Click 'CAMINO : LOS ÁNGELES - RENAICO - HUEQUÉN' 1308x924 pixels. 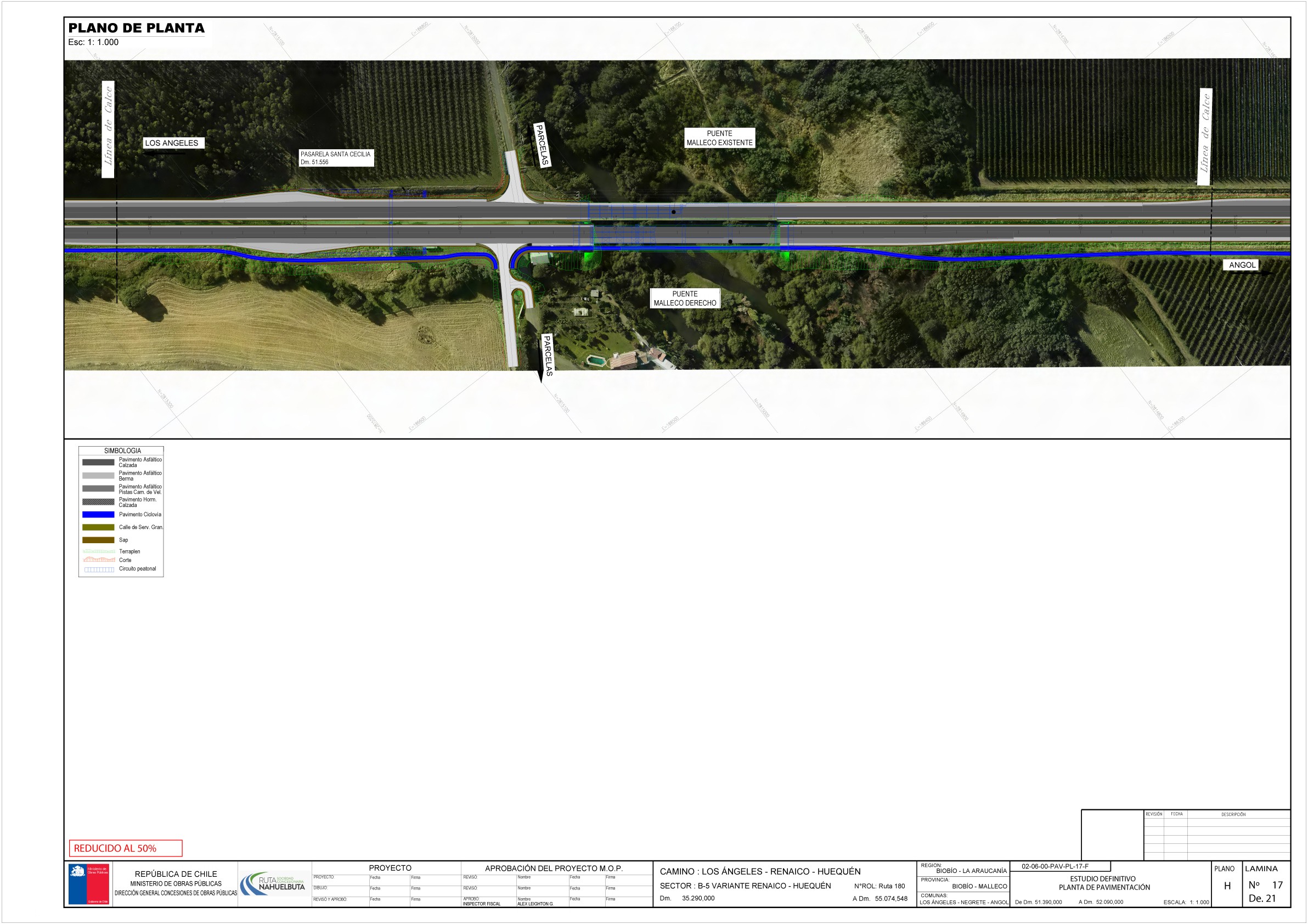760,871
